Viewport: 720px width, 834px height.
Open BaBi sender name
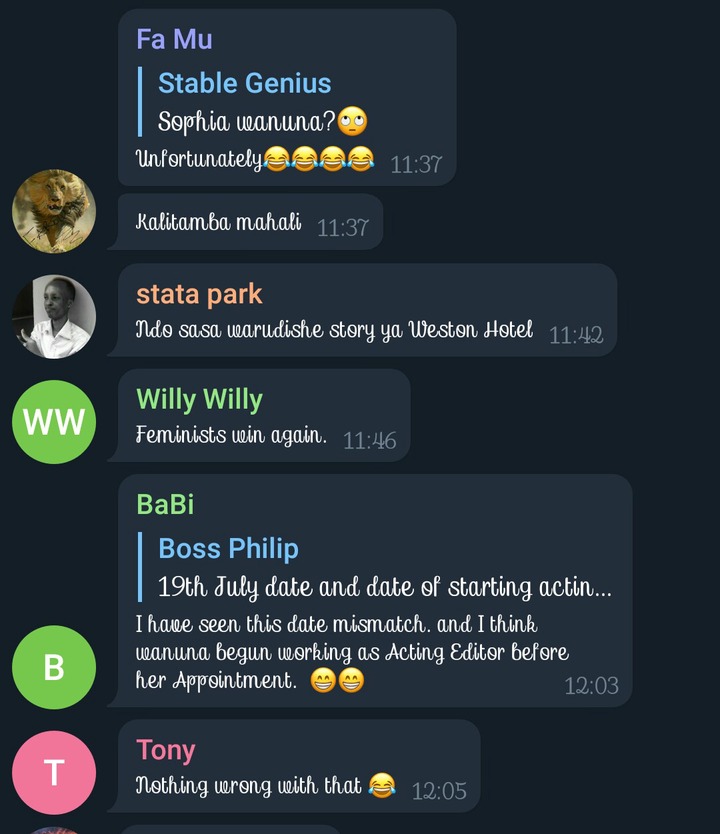pos(165,504)
